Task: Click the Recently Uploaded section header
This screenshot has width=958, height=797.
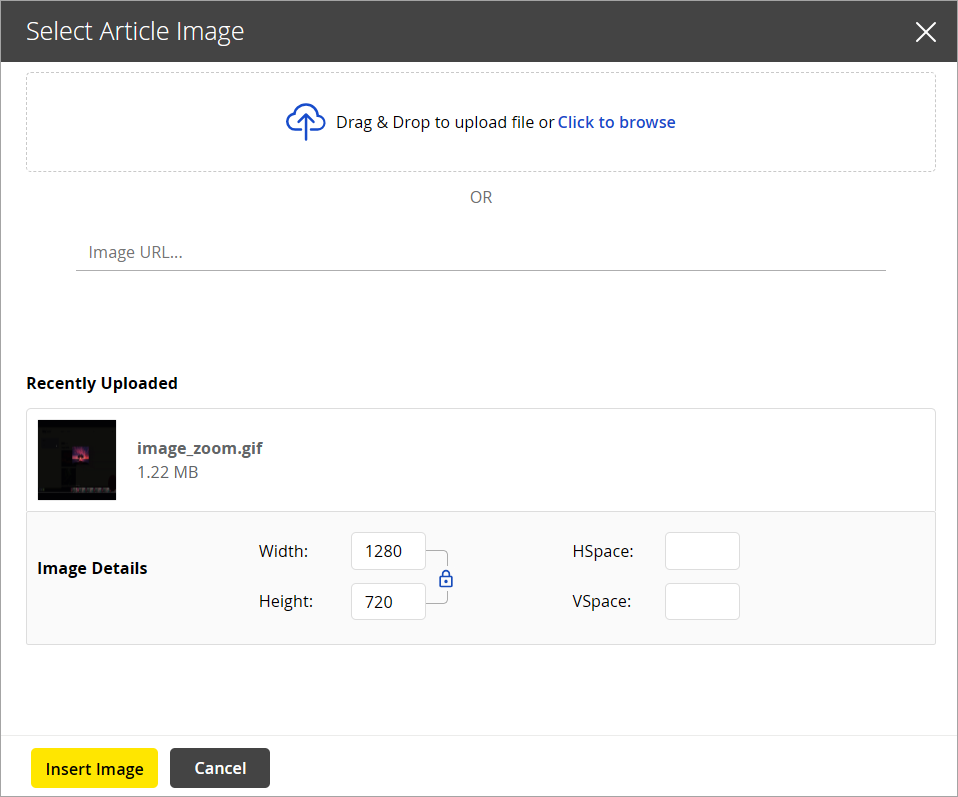Action: 101,383
